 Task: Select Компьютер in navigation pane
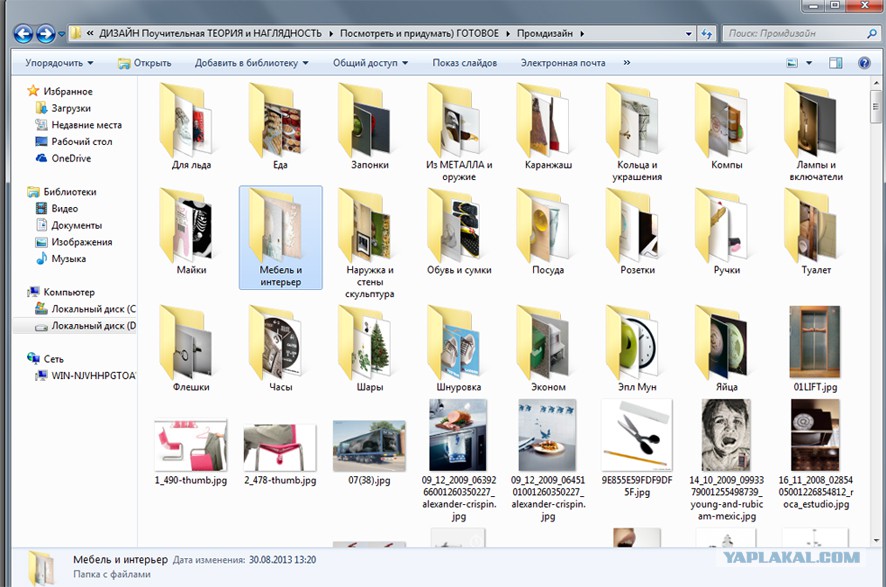point(61,292)
